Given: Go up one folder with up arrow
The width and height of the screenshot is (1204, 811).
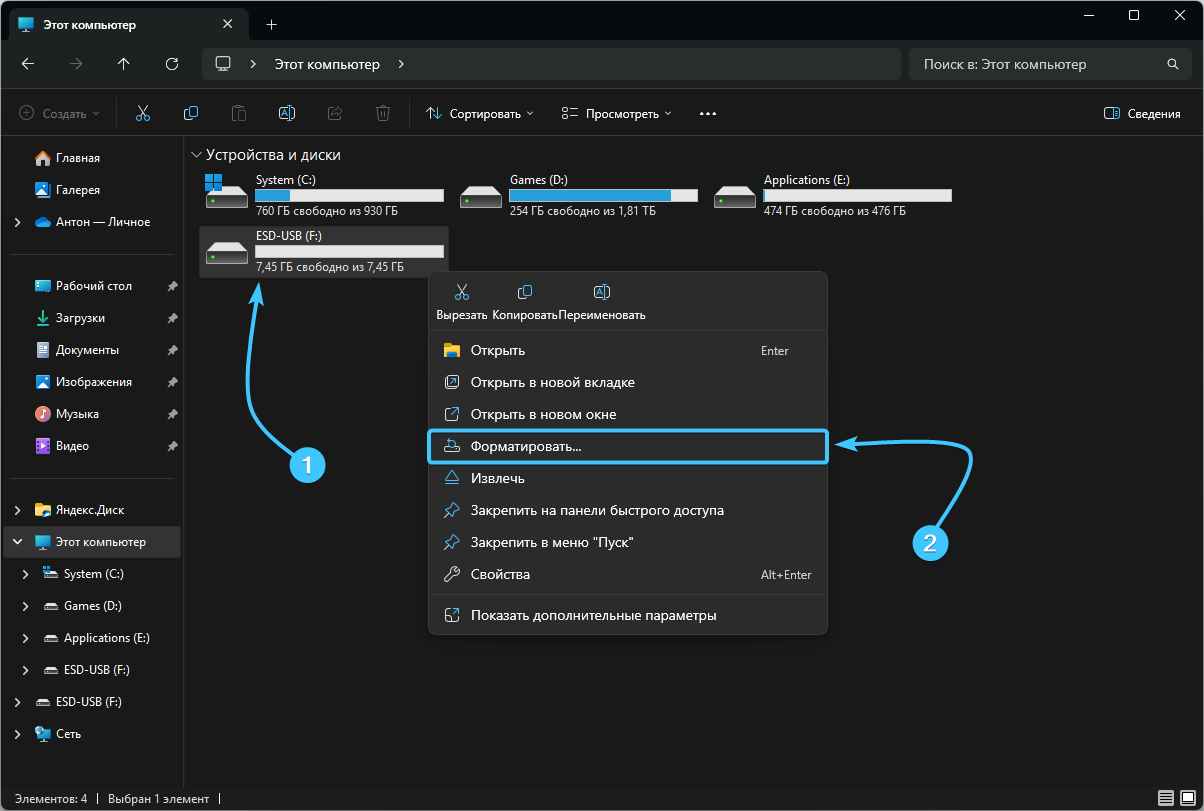Looking at the screenshot, I should [x=124, y=64].
